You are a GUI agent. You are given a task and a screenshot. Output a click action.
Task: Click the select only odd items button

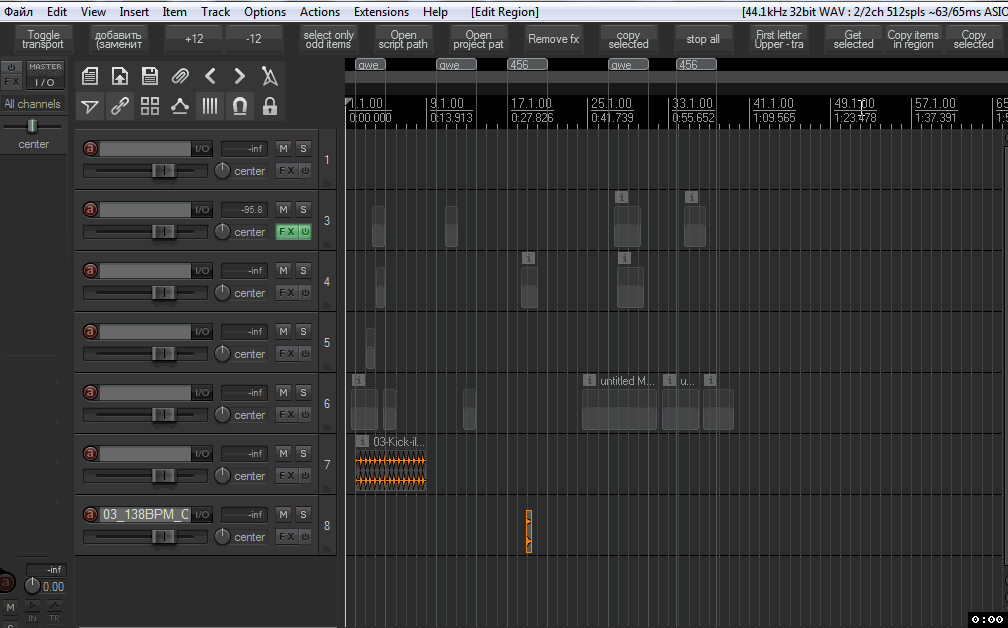click(328, 39)
